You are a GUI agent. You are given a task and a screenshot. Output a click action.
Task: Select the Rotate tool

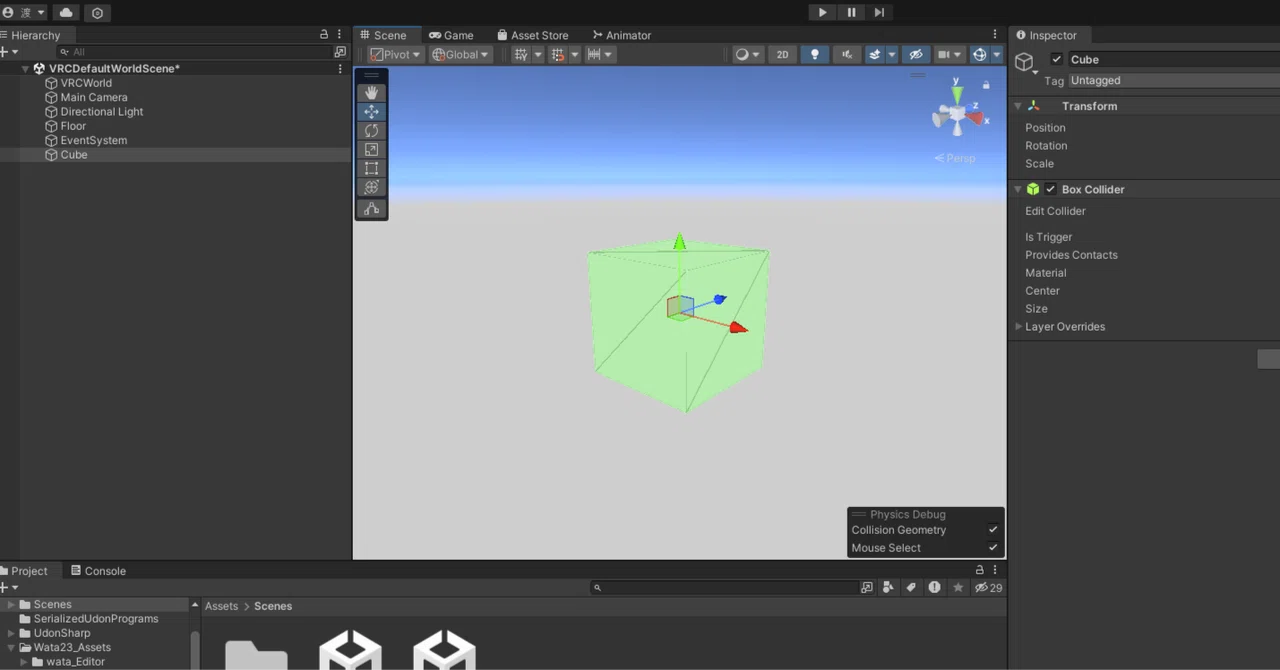pos(371,131)
